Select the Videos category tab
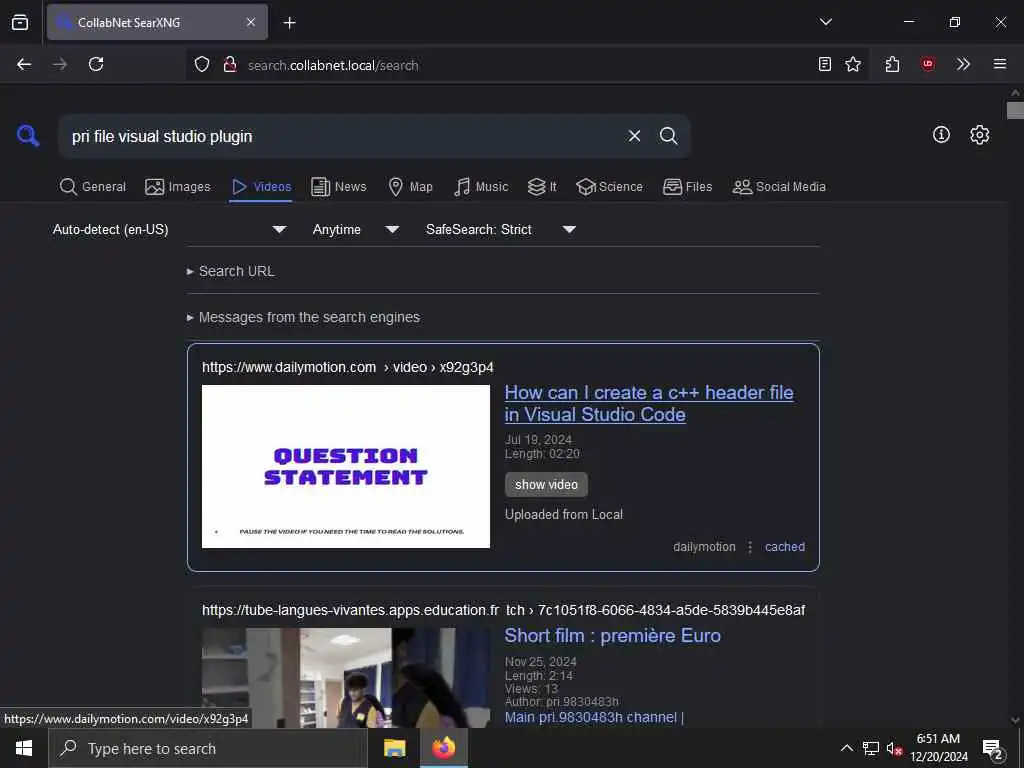This screenshot has width=1024, height=768. [261, 187]
